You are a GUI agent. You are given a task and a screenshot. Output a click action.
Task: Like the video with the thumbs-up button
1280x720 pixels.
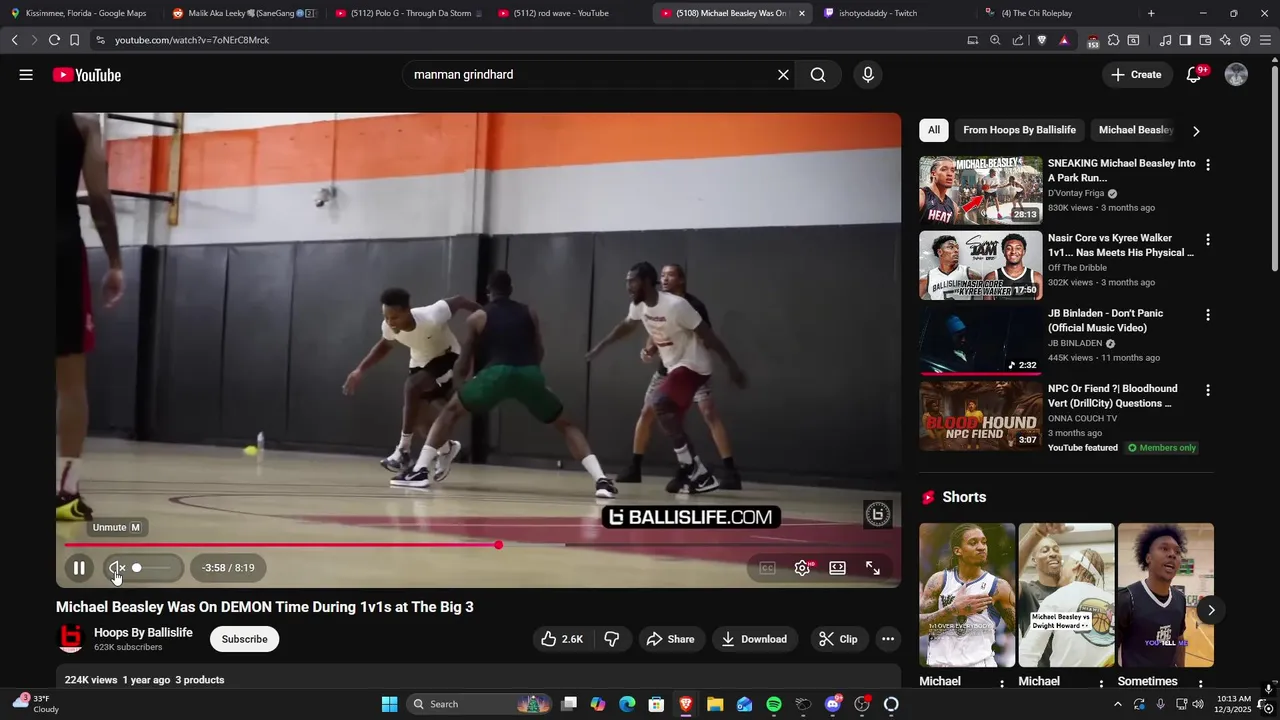coord(562,639)
